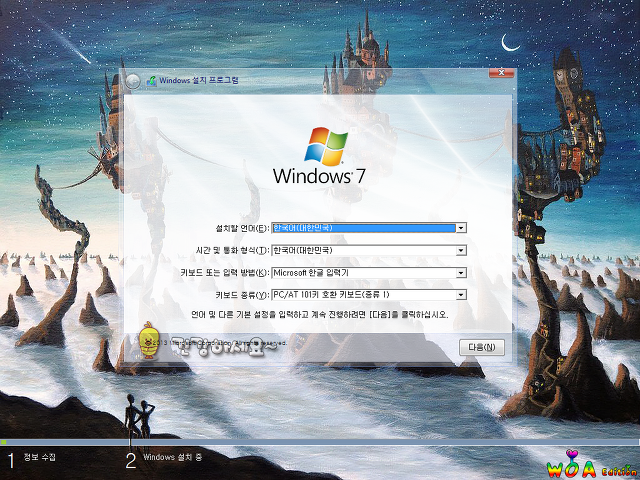Image resolution: width=640 pixels, height=480 pixels.
Task: Click the 다음(N) next button
Action: point(482,347)
